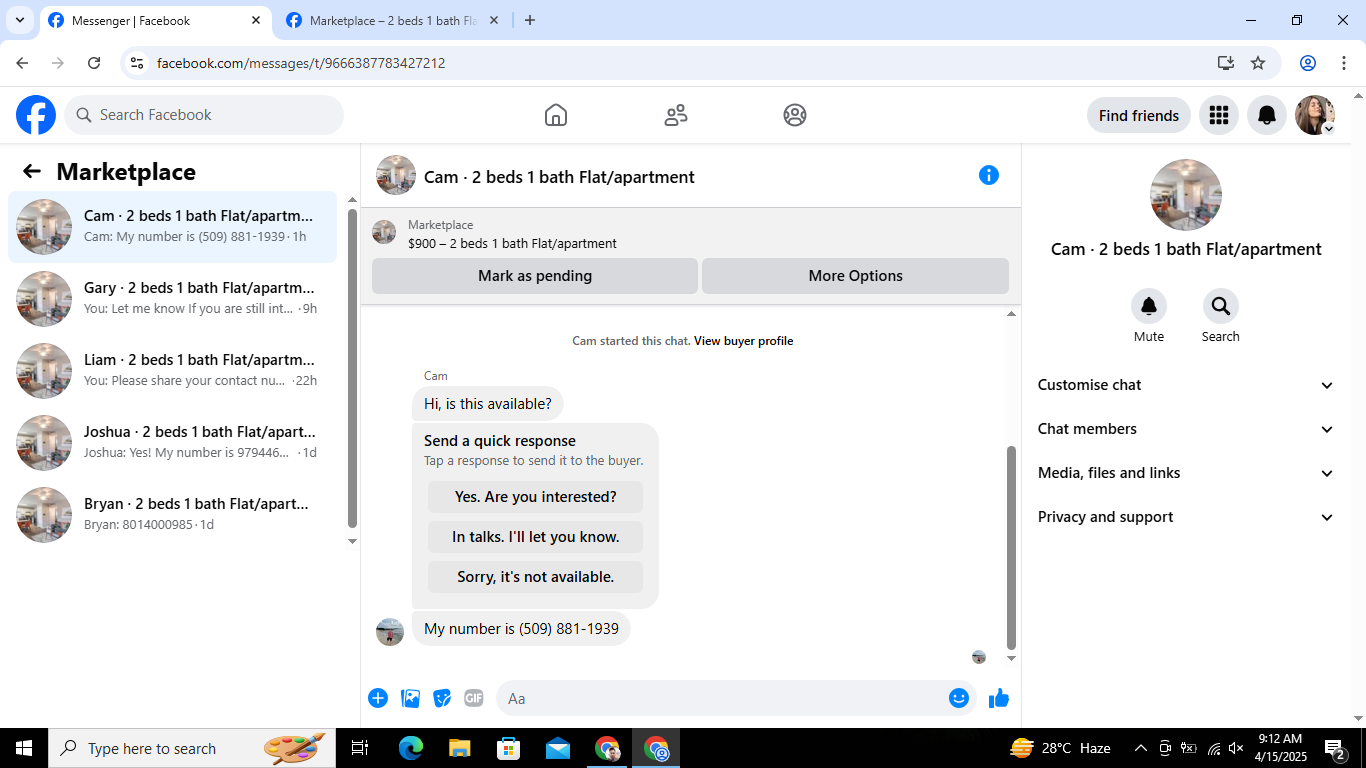Click Cam's avatar beside last message
The height and width of the screenshot is (768, 1366).
(390, 631)
